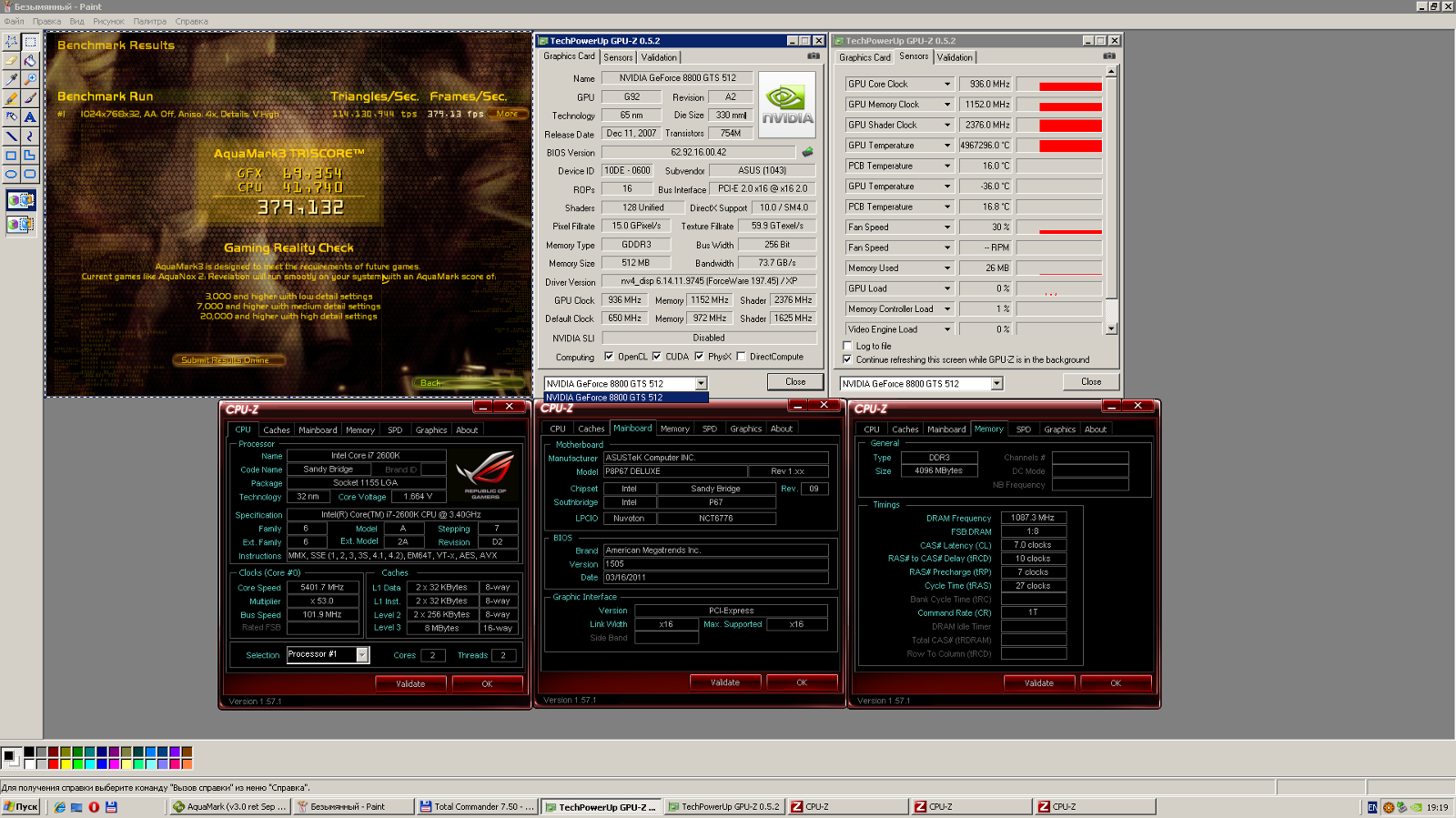1456x818 pixels.
Task: Open Caches tab in the CPU-Z CPU window
Action: click(277, 430)
